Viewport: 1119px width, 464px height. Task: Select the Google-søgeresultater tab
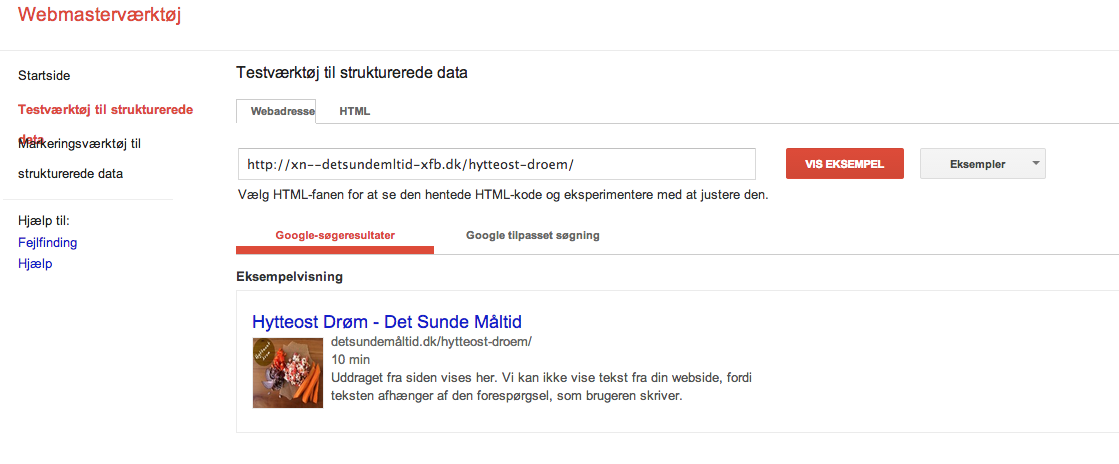pyautogui.click(x=335, y=236)
